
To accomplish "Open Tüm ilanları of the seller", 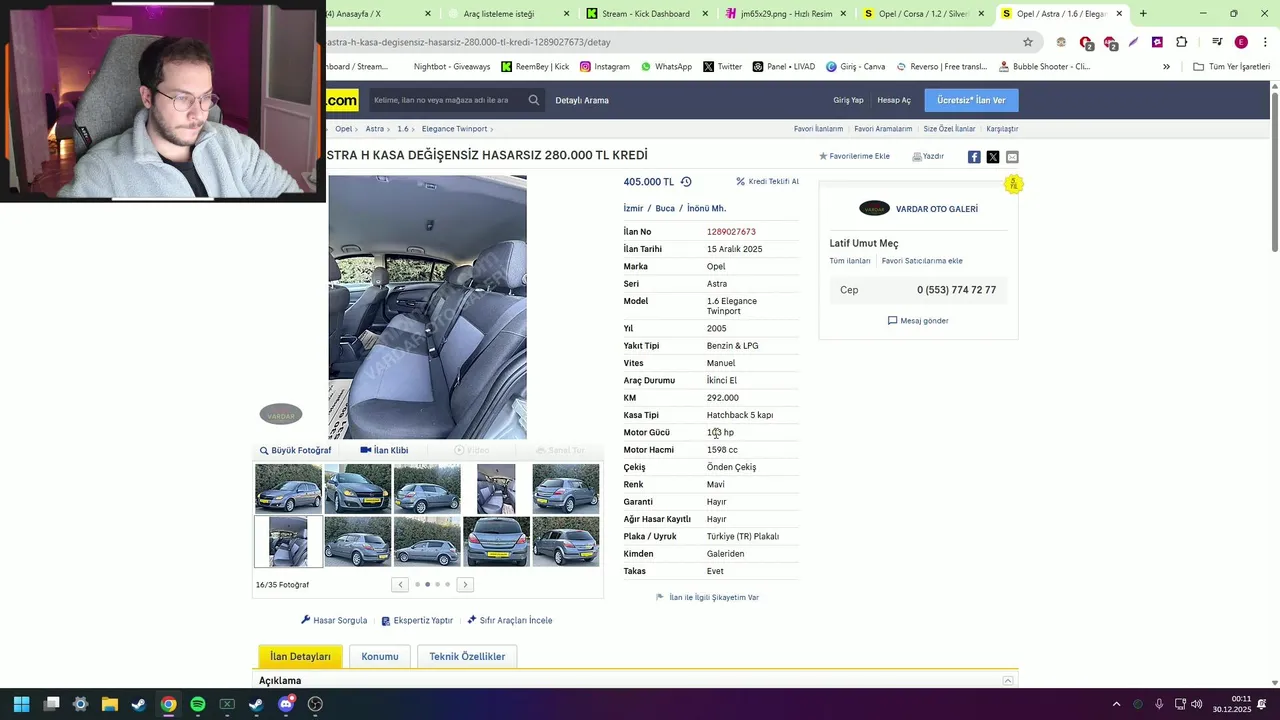I will click(x=850, y=261).
